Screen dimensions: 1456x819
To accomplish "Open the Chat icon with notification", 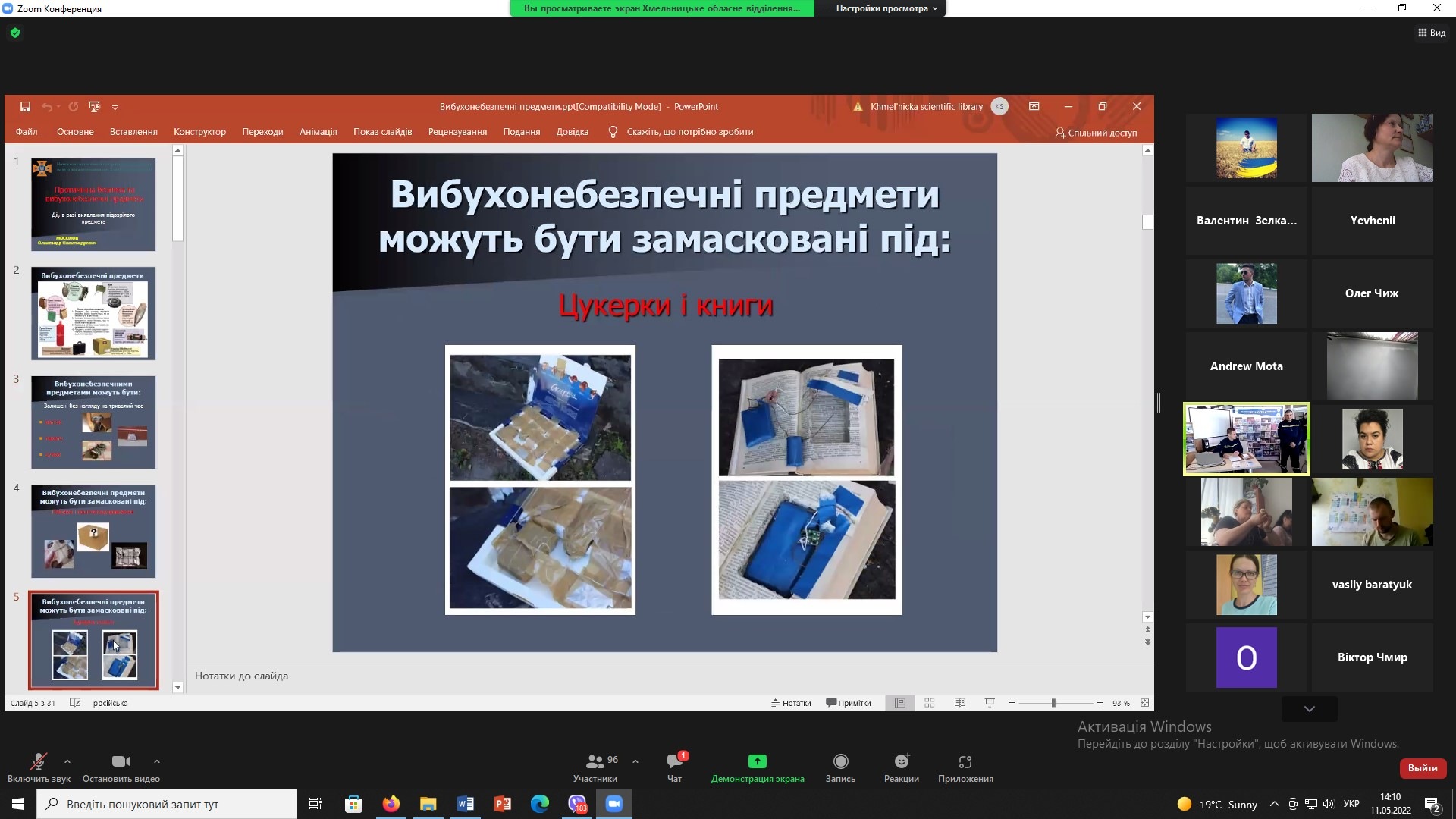I will pyautogui.click(x=674, y=761).
